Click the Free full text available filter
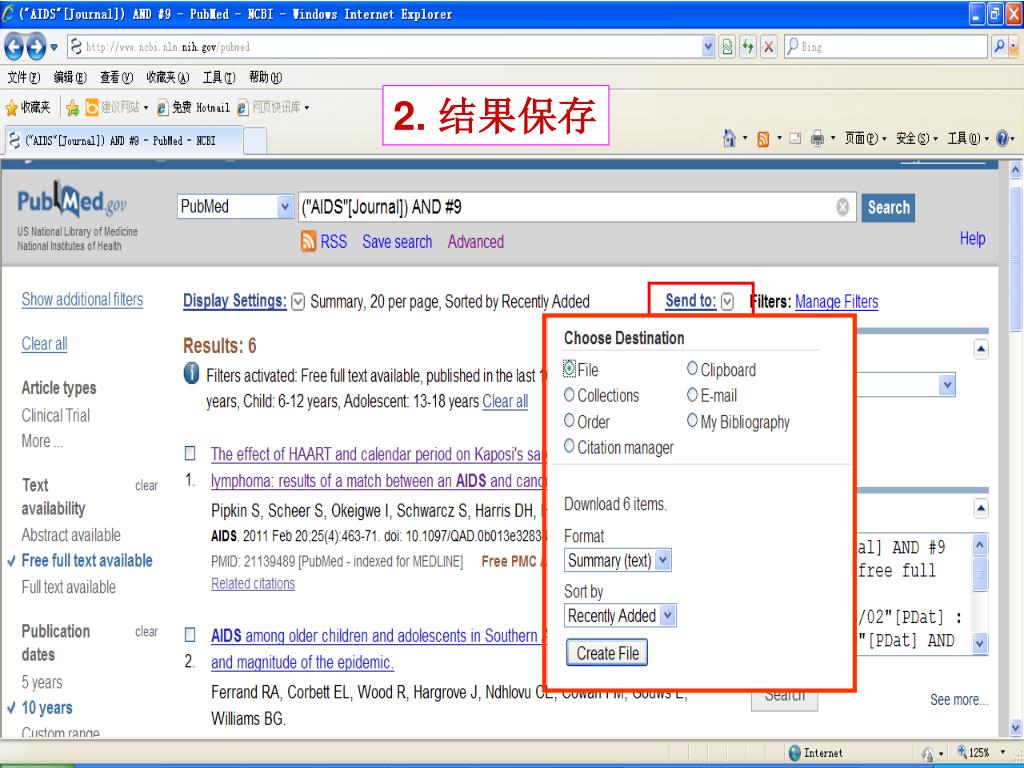Viewport: 1024px width, 768px height. 87,560
